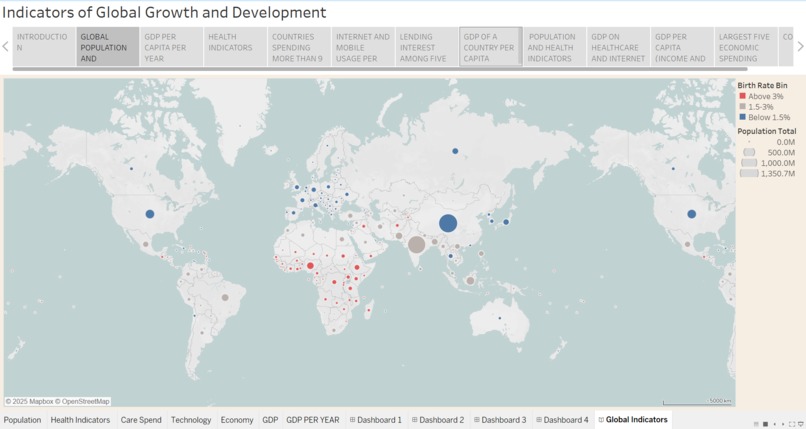
Task: Switch to the Technology sheet tab
Action: [x=191, y=420]
